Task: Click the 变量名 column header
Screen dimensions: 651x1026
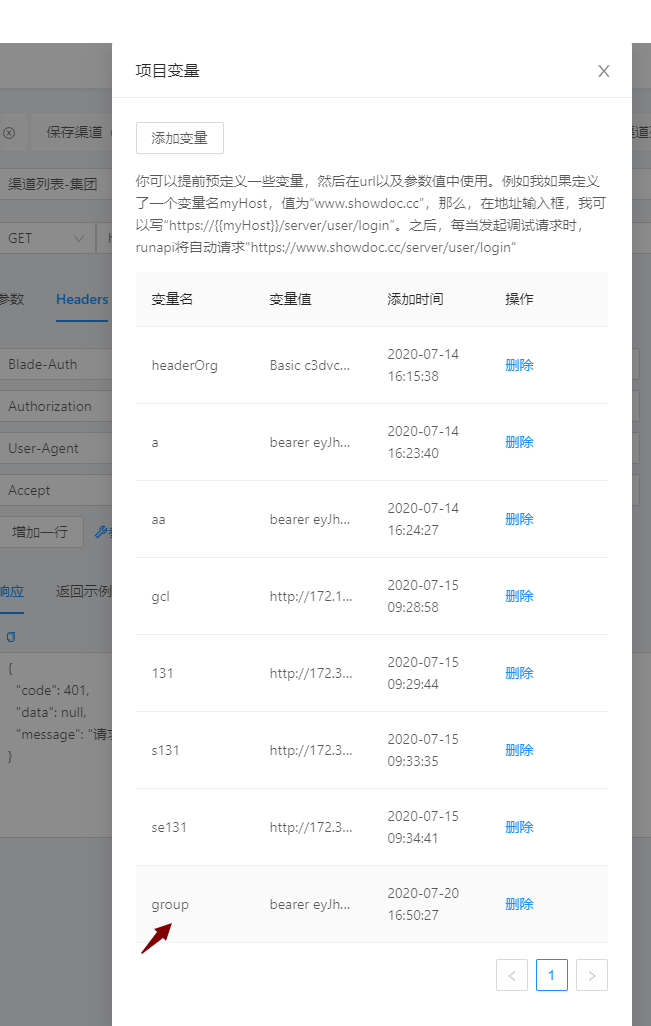Action: coord(172,299)
